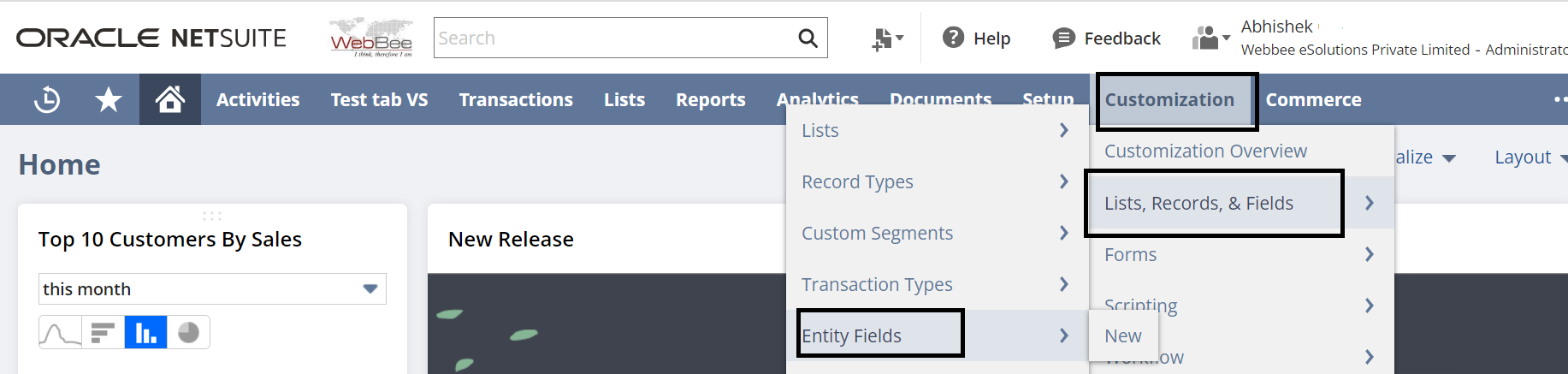Go to Home via house icon
Viewport: 1568px width, 374px height.
[170, 99]
